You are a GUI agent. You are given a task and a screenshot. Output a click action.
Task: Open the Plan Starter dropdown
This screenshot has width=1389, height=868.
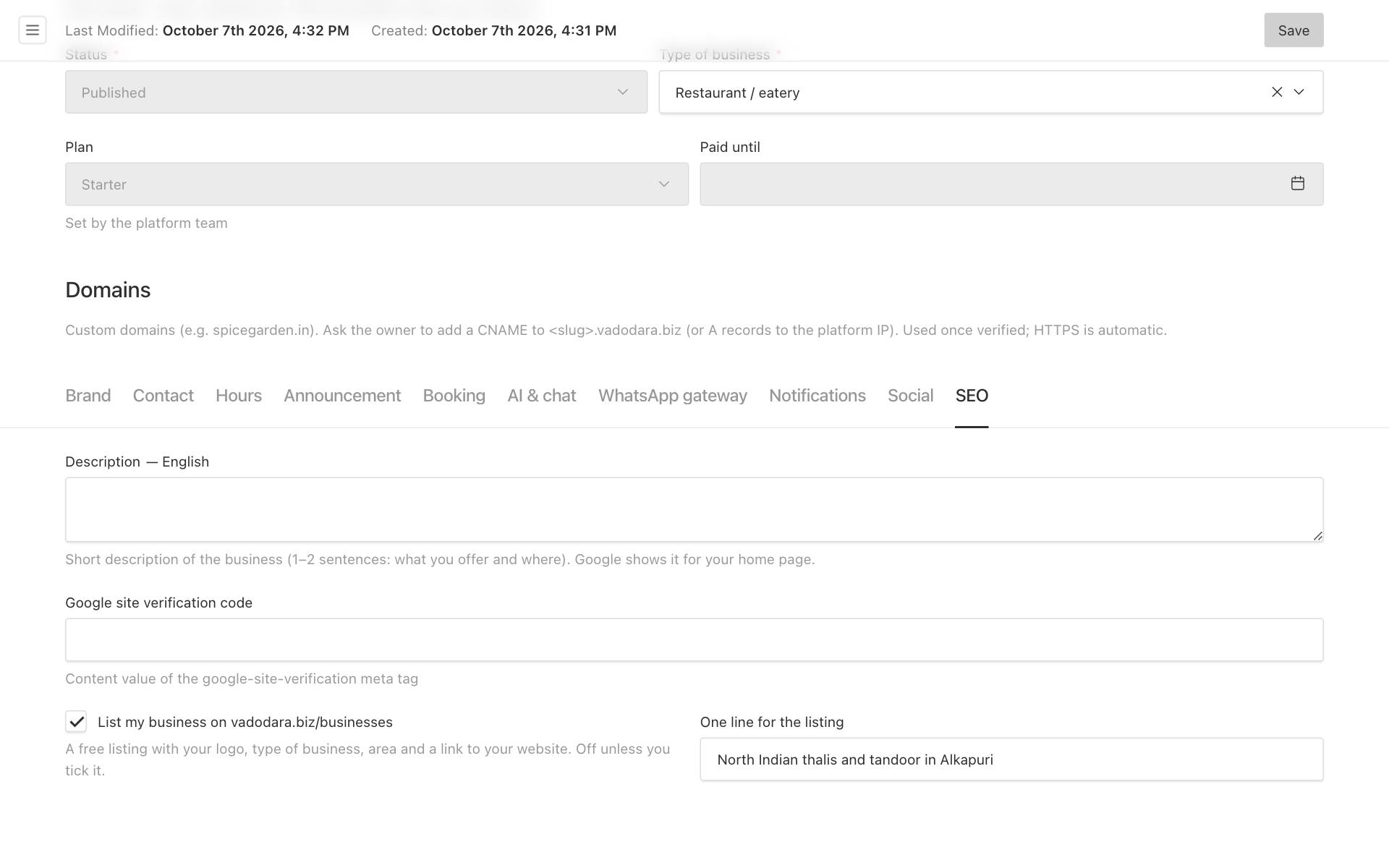point(377,184)
